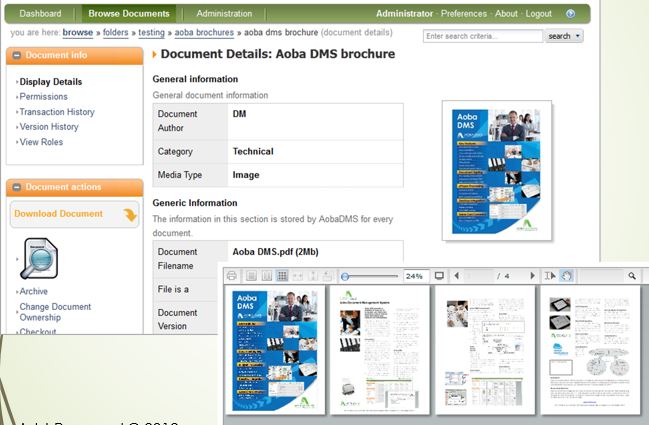Click the 24% zoom value field
This screenshot has width=649, height=425.
point(416,276)
